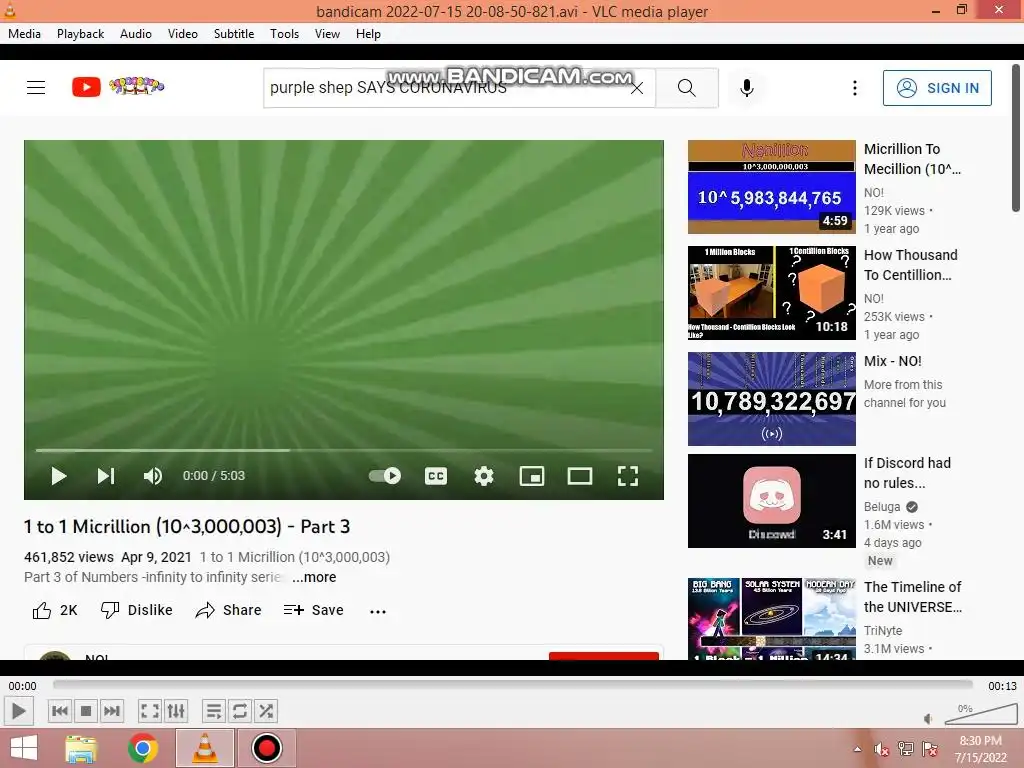1024x768 pixels.
Task: Open Google Chrome from the taskbar
Action: (x=142, y=748)
